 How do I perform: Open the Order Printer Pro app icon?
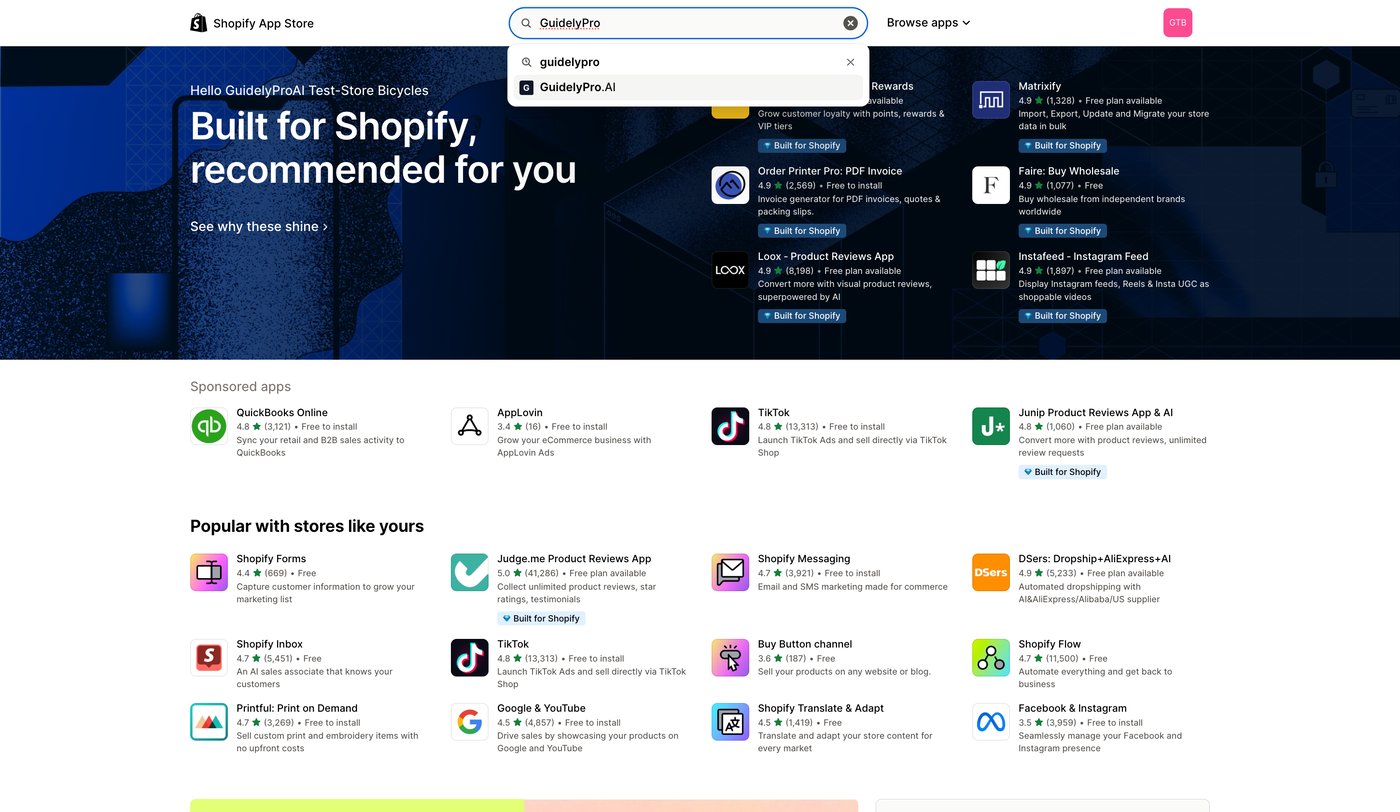click(x=730, y=185)
